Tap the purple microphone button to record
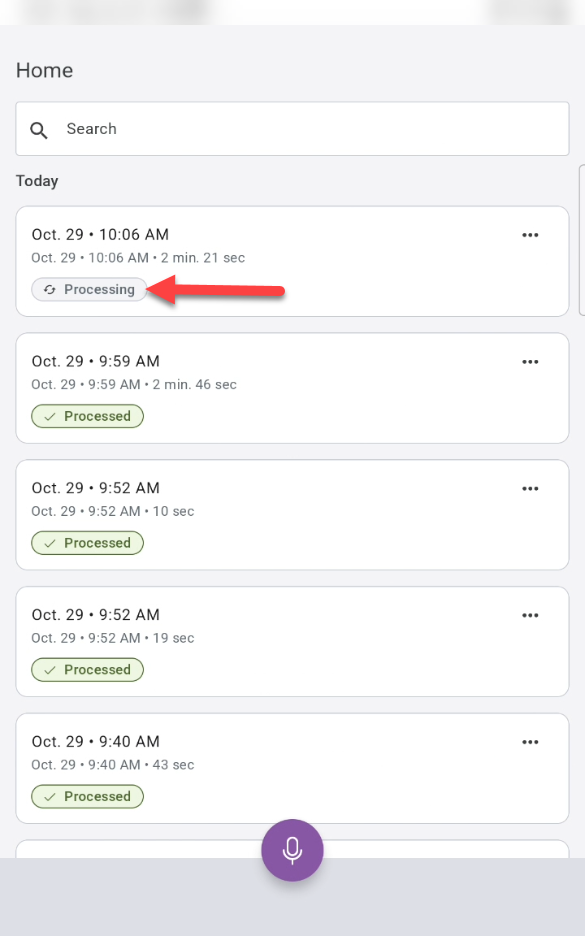The image size is (585, 936). (x=292, y=849)
